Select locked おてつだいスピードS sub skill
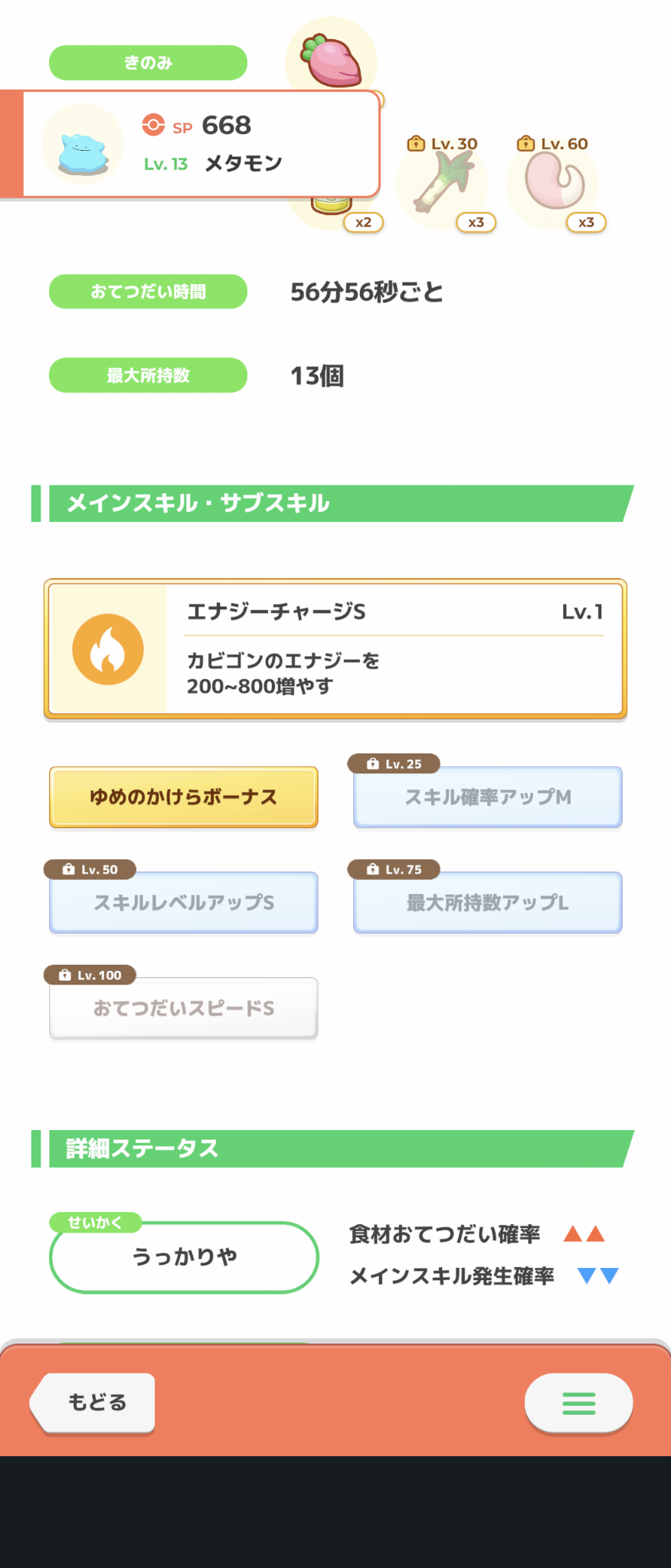 click(x=184, y=1008)
